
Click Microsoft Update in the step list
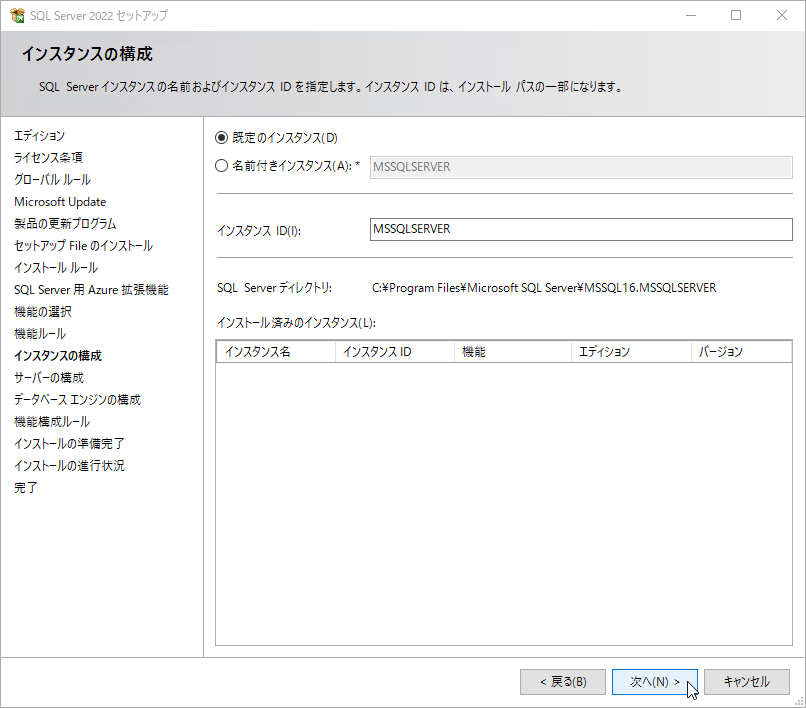click(60, 202)
